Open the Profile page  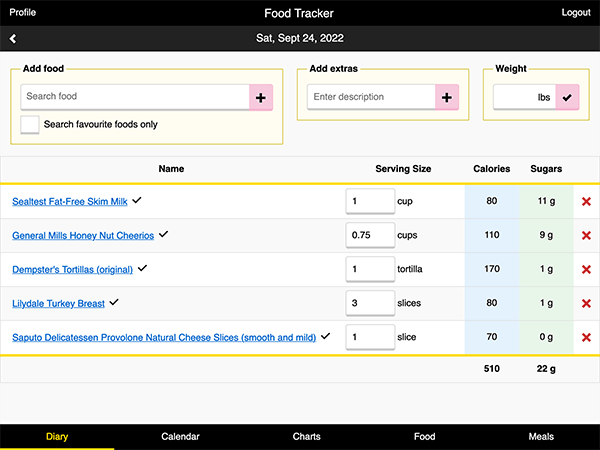click(x=23, y=13)
